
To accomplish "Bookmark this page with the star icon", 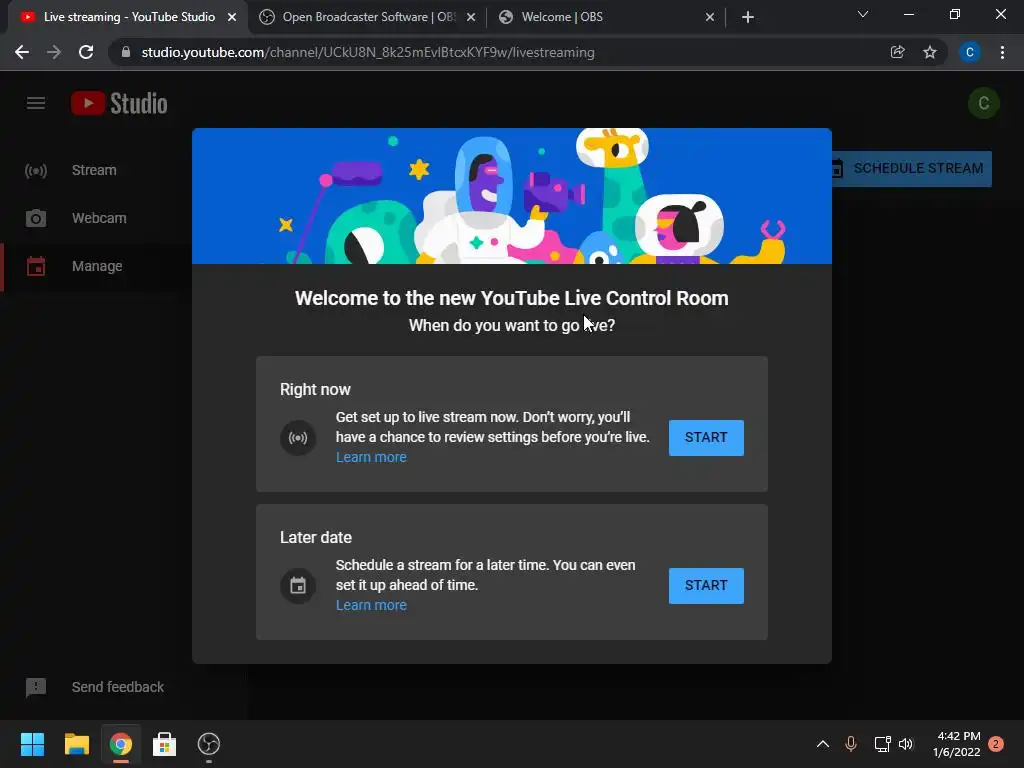I will pyautogui.click(x=930, y=52).
